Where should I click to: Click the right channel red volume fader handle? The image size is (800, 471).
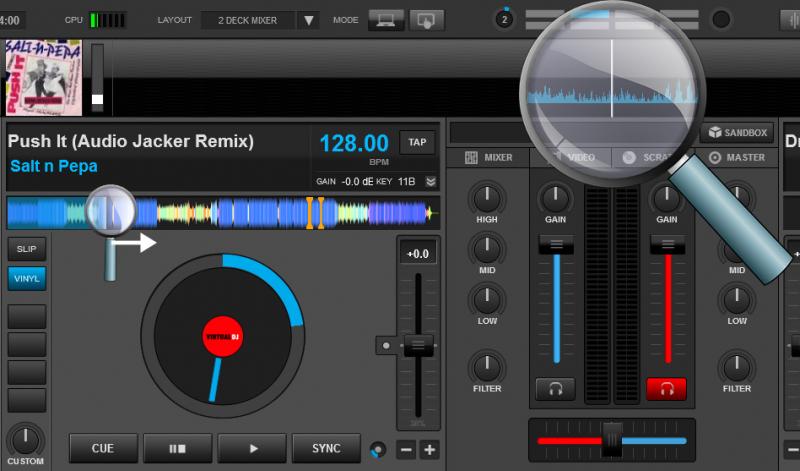coord(667,245)
